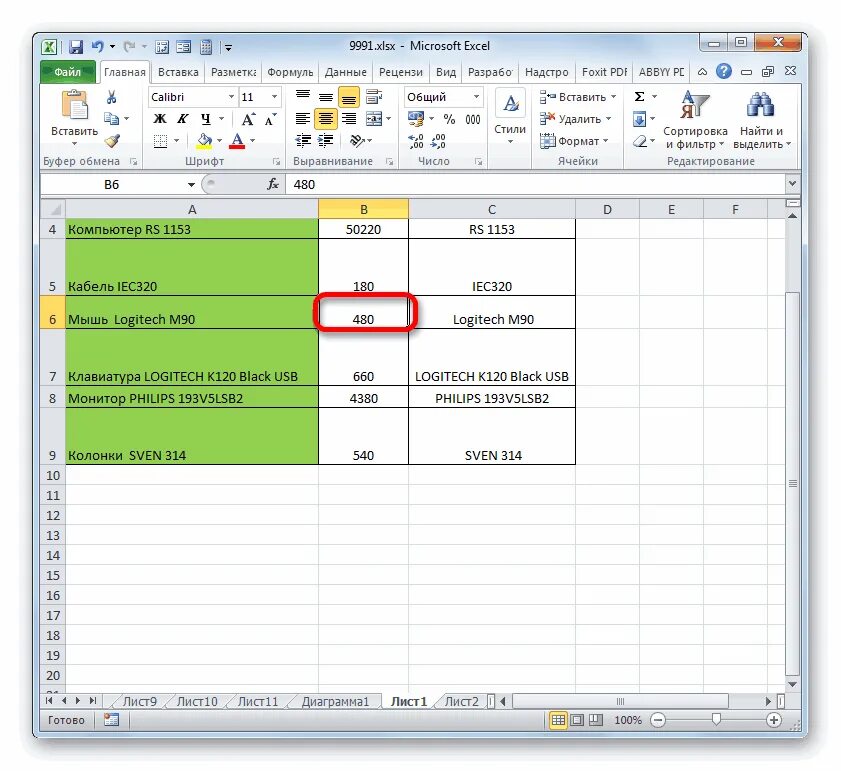Screen dimensions: 841x771
Task: Open Лист2 sheet tab
Action: [x=461, y=702]
